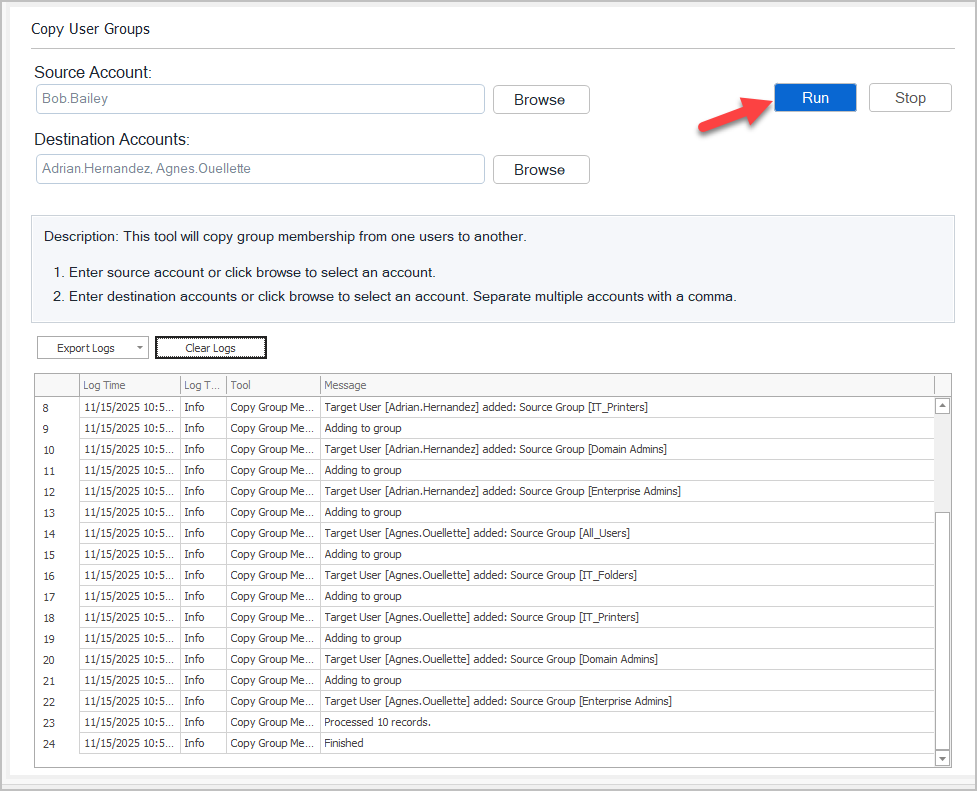Browse for the Destination Accounts
977x791 pixels.
click(x=540, y=170)
